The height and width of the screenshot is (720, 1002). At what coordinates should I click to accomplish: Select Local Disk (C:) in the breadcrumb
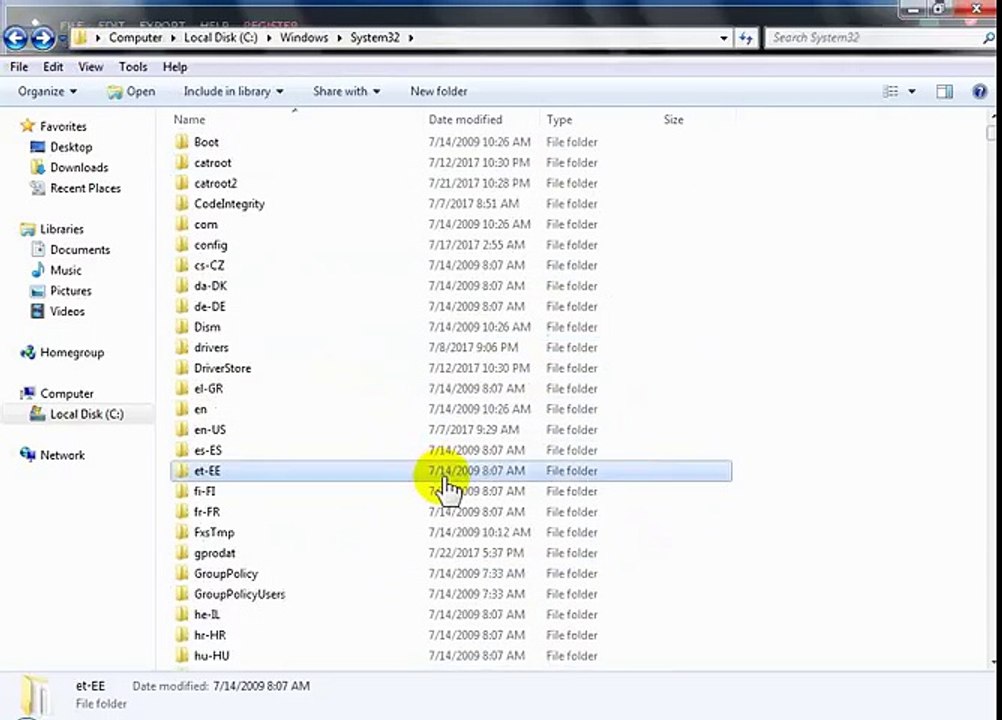coord(220,38)
